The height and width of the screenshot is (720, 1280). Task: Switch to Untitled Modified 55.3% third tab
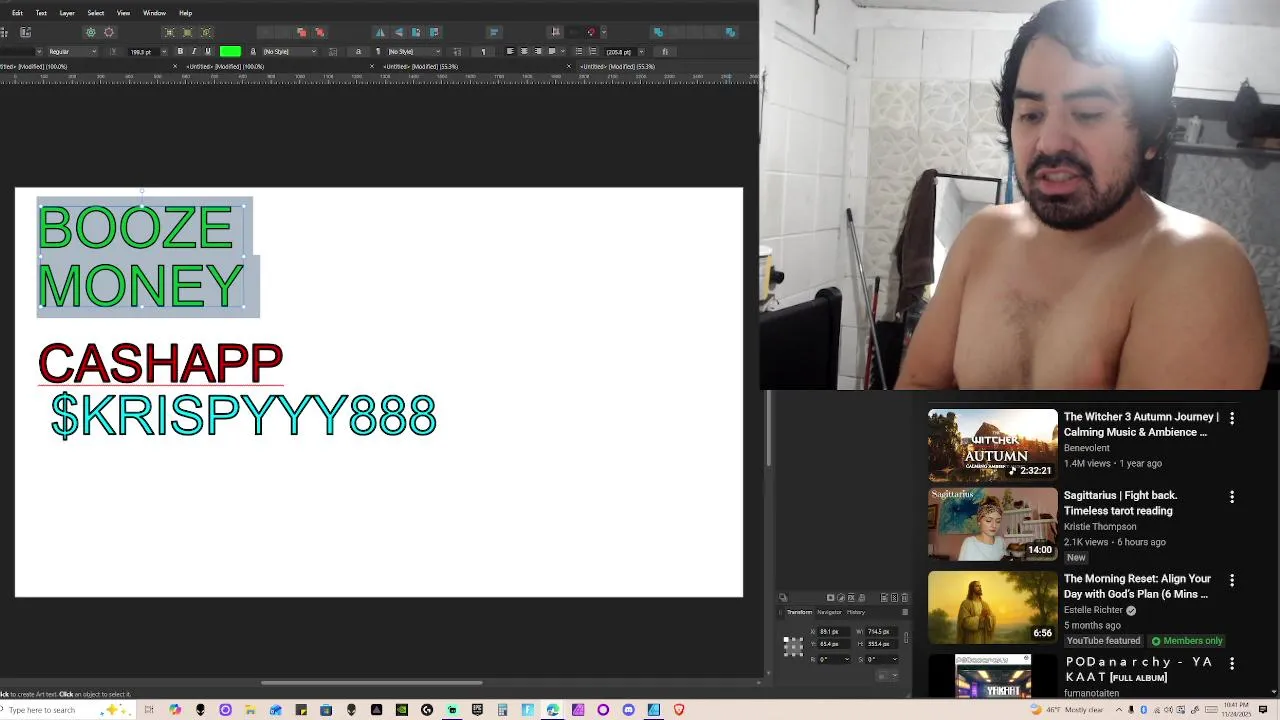click(423, 67)
